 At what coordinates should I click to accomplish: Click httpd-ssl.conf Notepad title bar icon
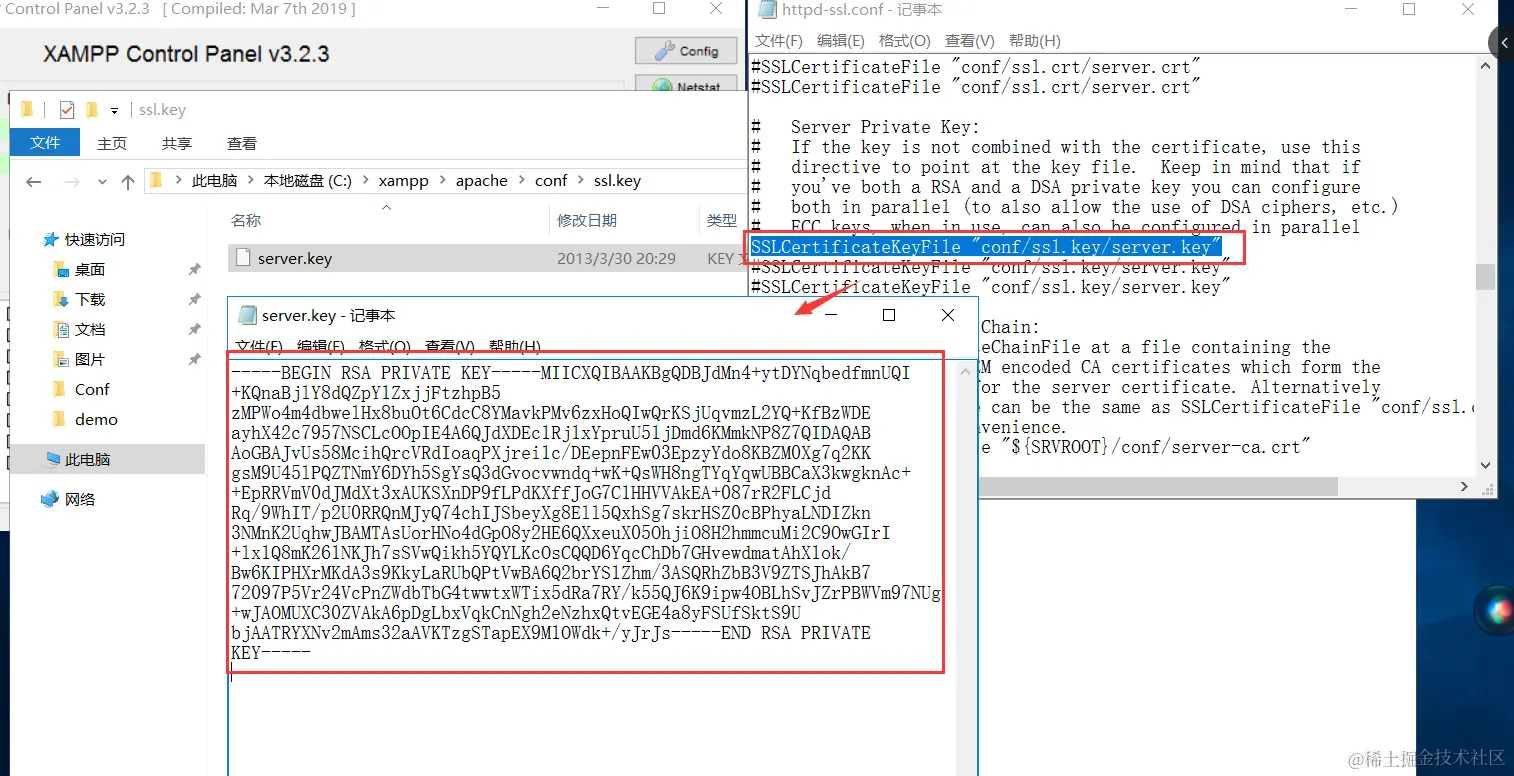767,10
